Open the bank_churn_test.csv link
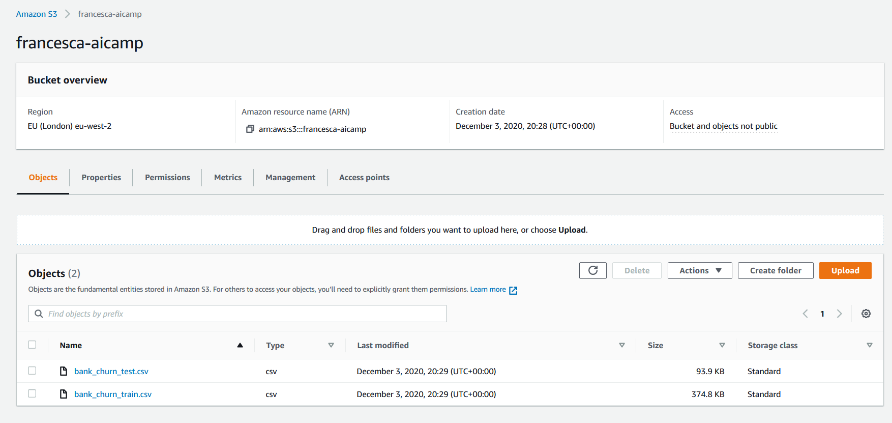 click(x=112, y=371)
